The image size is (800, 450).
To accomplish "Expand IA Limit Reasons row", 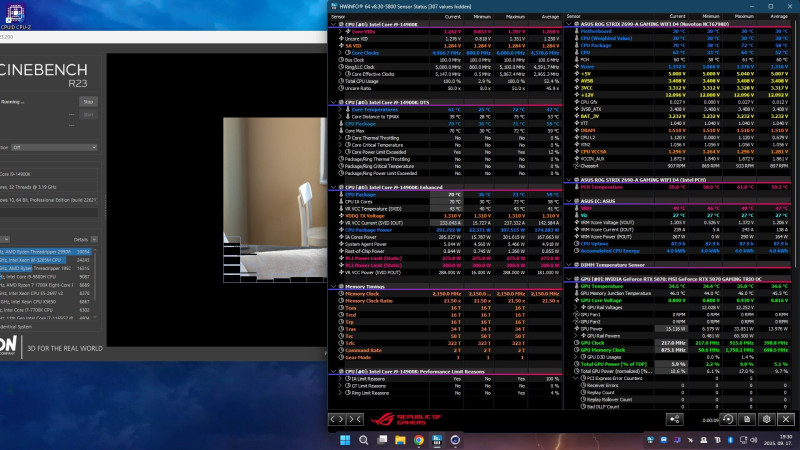I will (340, 379).
